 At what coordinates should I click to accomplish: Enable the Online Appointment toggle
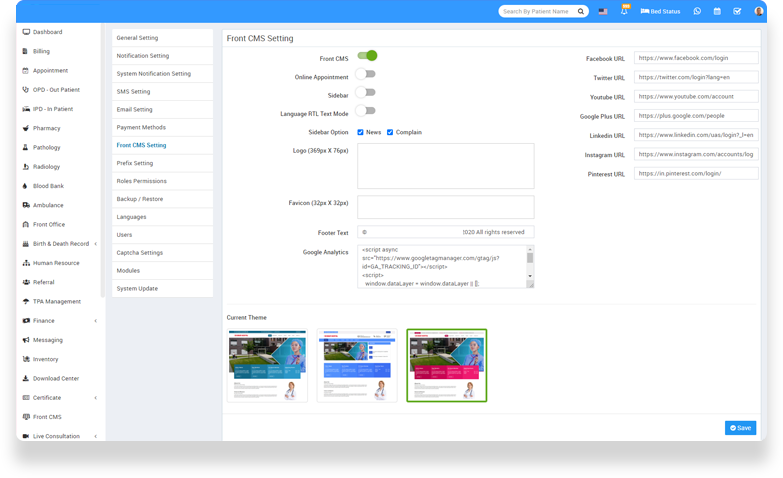pyautogui.click(x=366, y=74)
